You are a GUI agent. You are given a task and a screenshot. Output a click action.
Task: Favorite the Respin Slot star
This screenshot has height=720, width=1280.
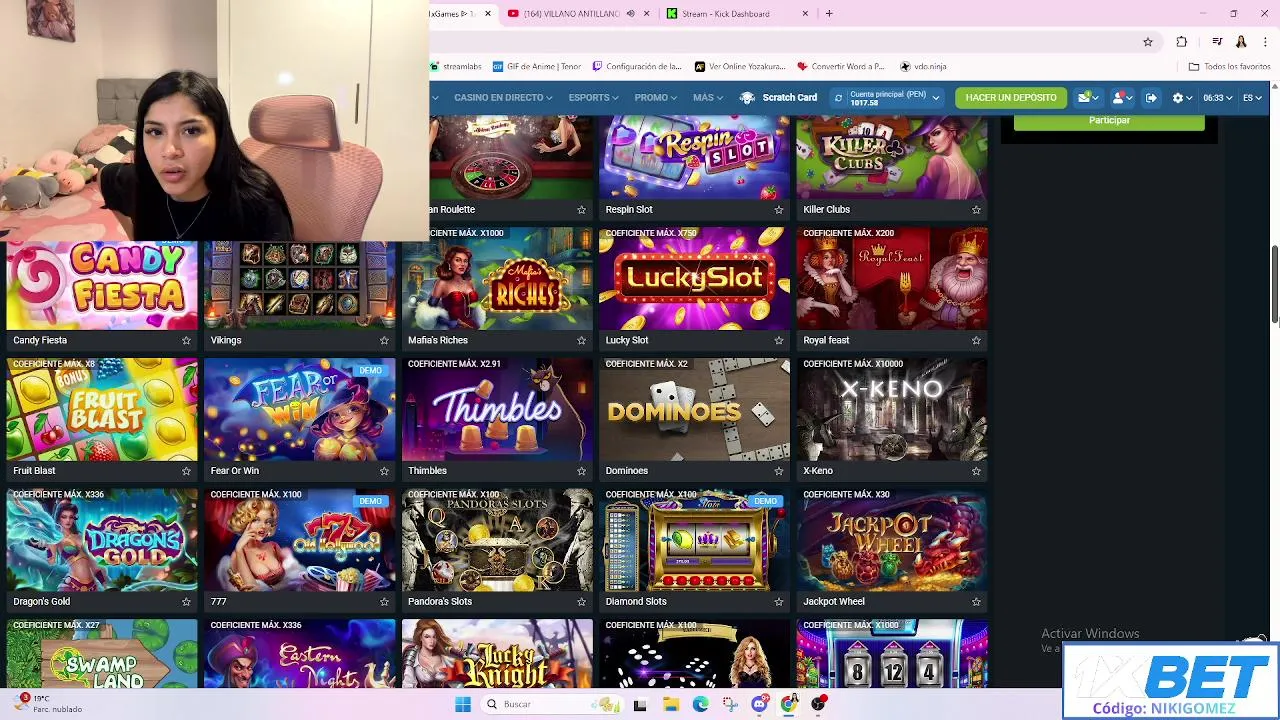coord(779,210)
